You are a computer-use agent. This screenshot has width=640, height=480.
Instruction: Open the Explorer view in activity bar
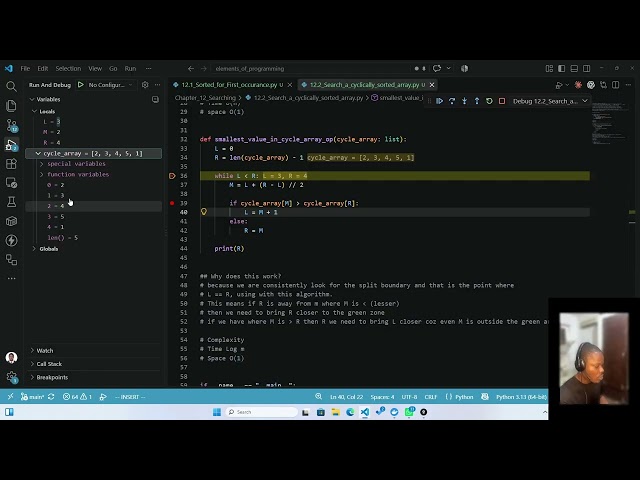[x=11, y=106]
